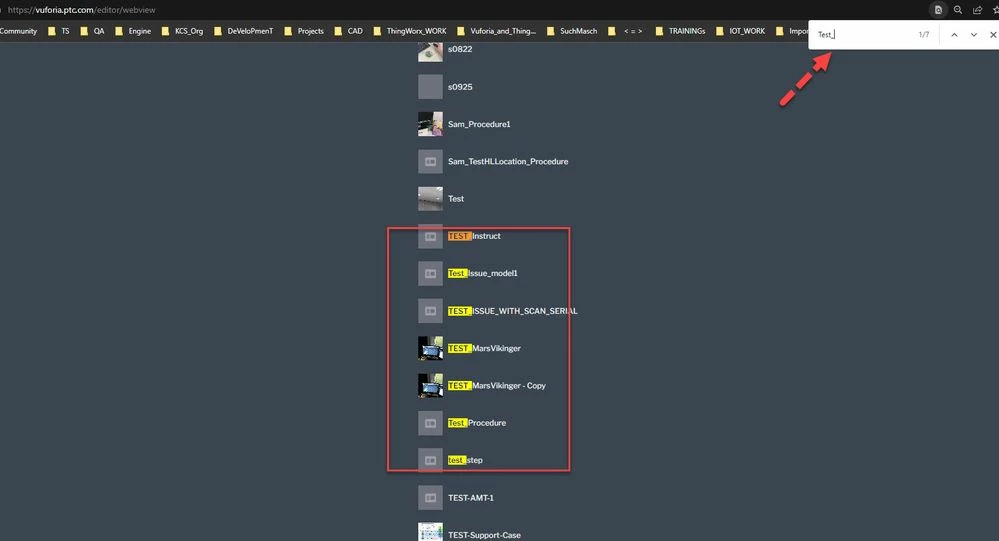Open the Test_Issue_model1 name

pos(482,273)
